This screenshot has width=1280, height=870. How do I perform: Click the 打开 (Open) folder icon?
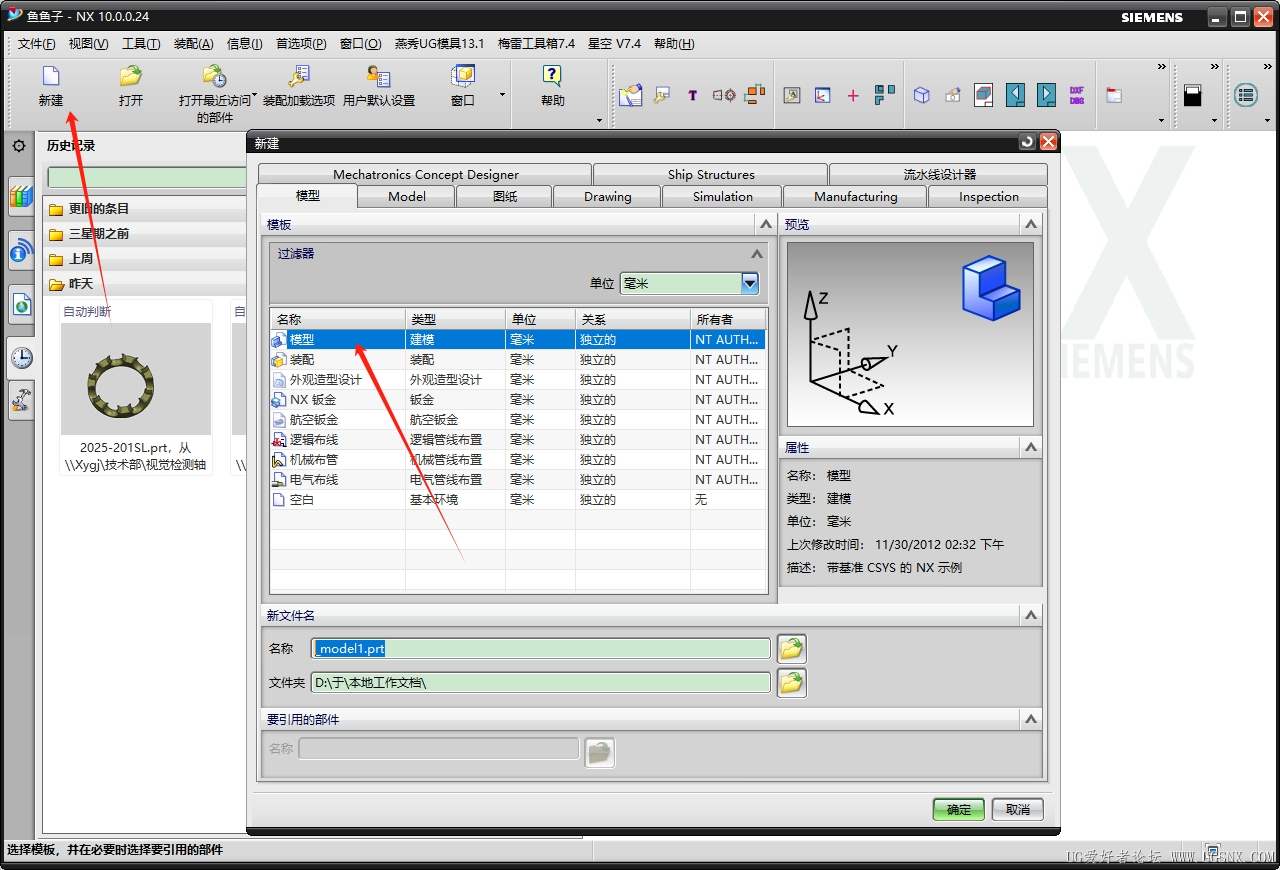tap(130, 76)
